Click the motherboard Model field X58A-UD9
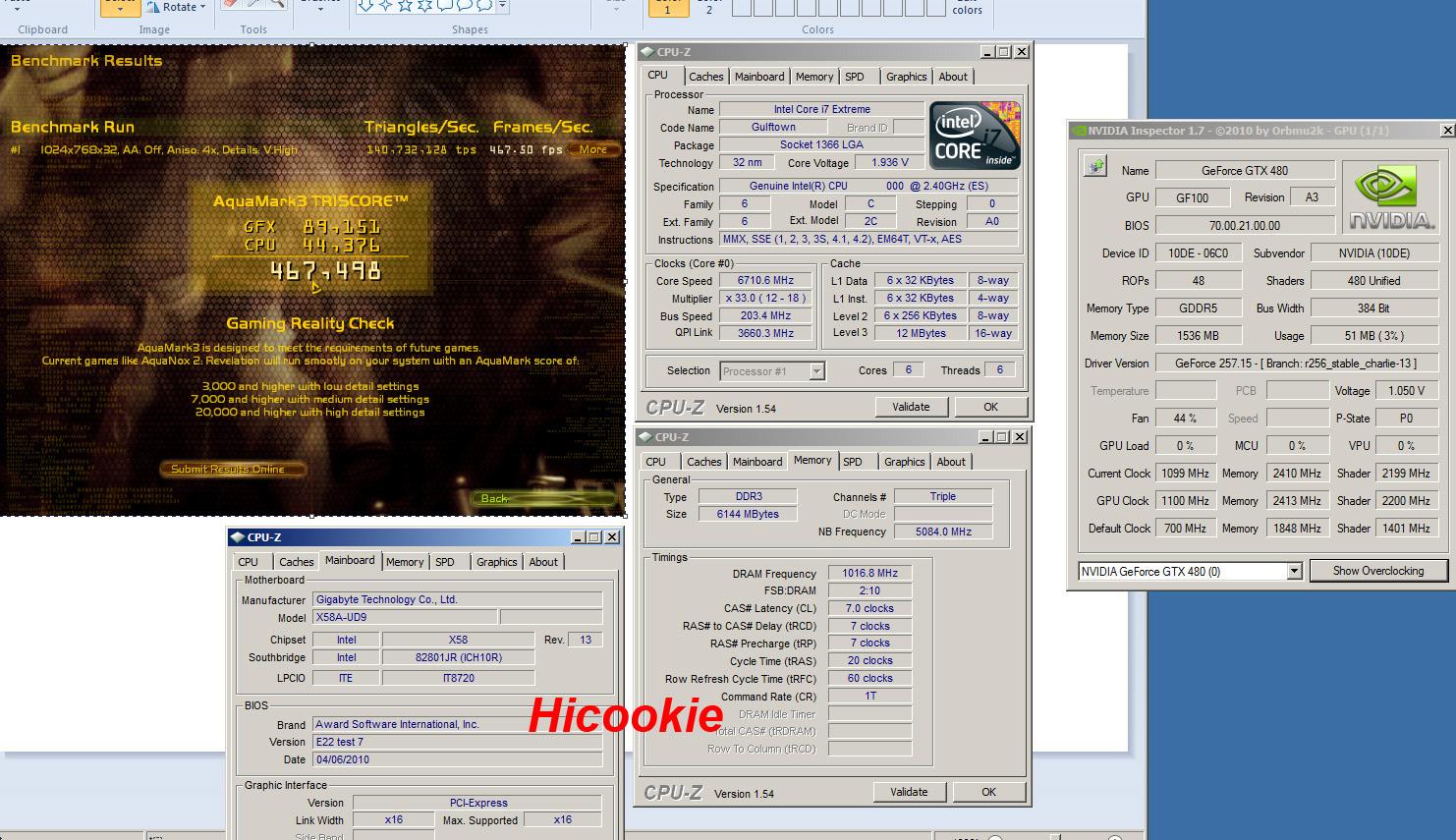1456x840 pixels. point(405,618)
